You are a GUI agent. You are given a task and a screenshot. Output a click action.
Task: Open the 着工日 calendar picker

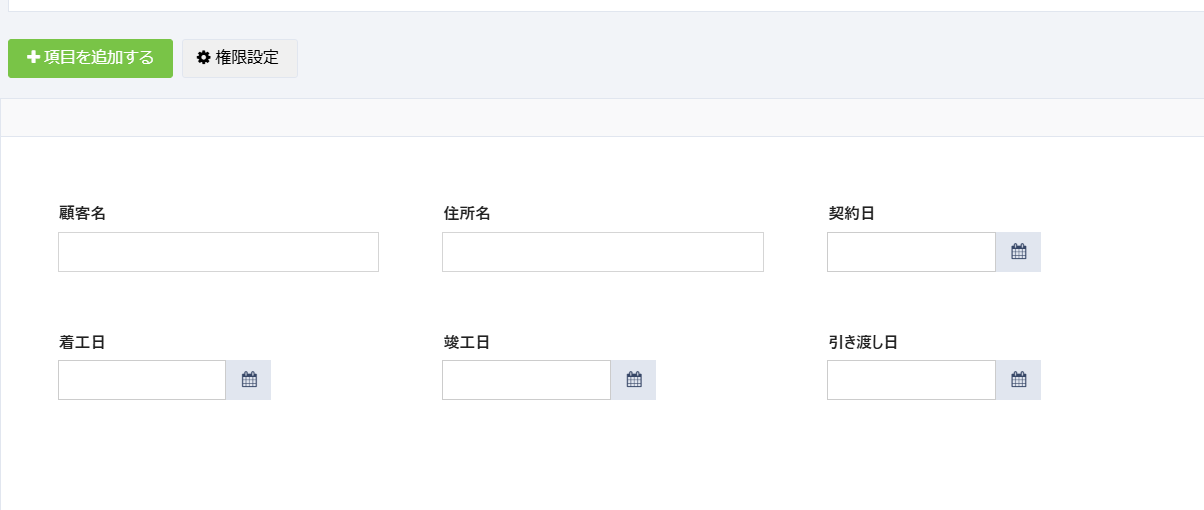pyautogui.click(x=249, y=380)
